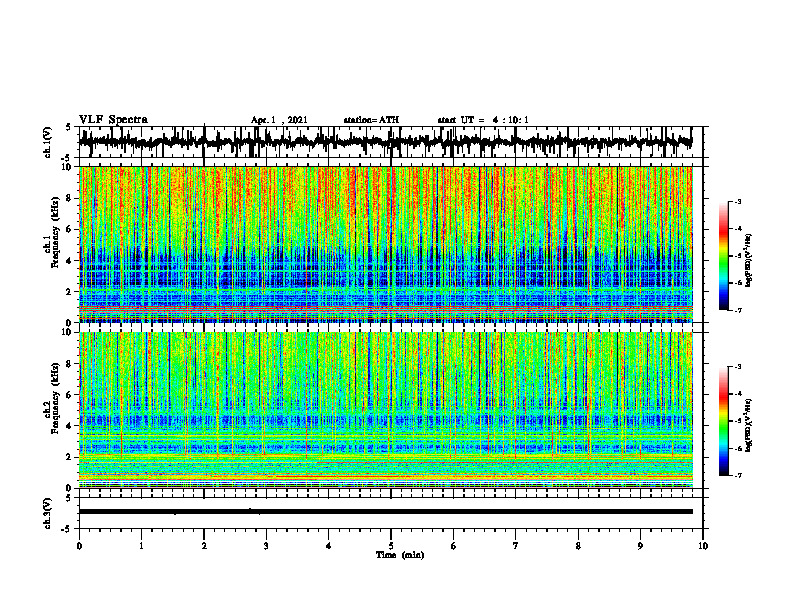Click the "ch.1(V)" waveform axis label

click(x=48, y=142)
